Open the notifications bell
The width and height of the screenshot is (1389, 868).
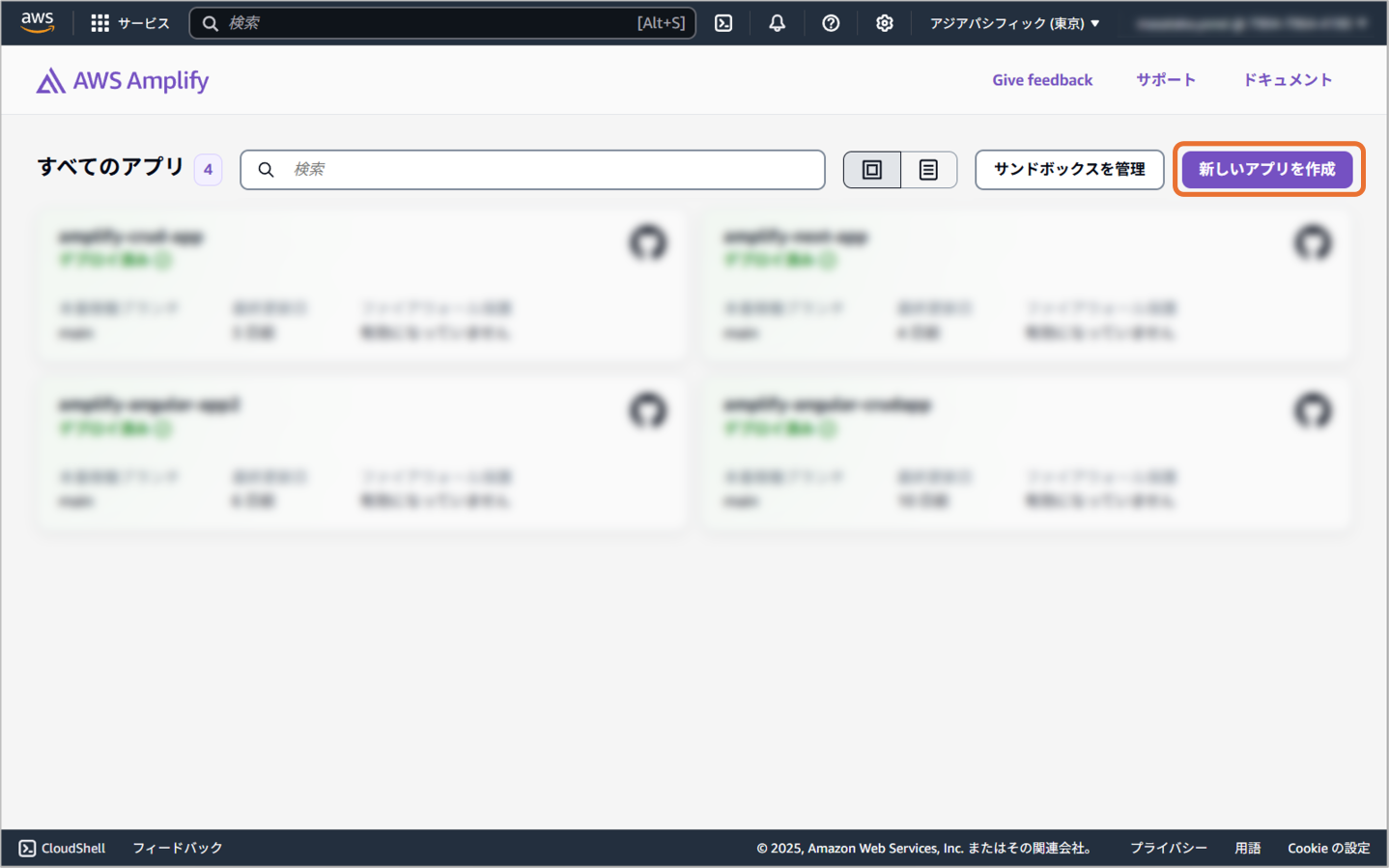tap(777, 23)
